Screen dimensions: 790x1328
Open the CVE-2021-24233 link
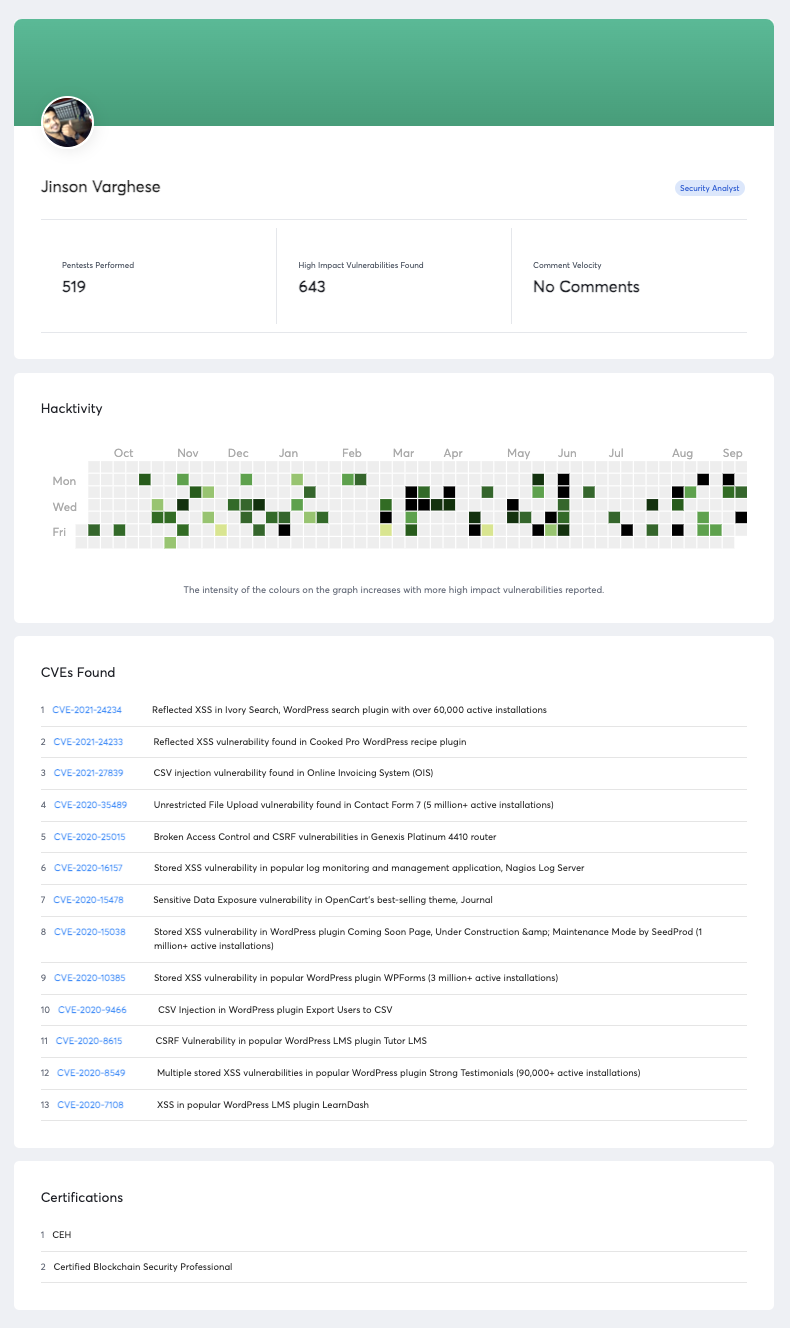click(x=88, y=742)
